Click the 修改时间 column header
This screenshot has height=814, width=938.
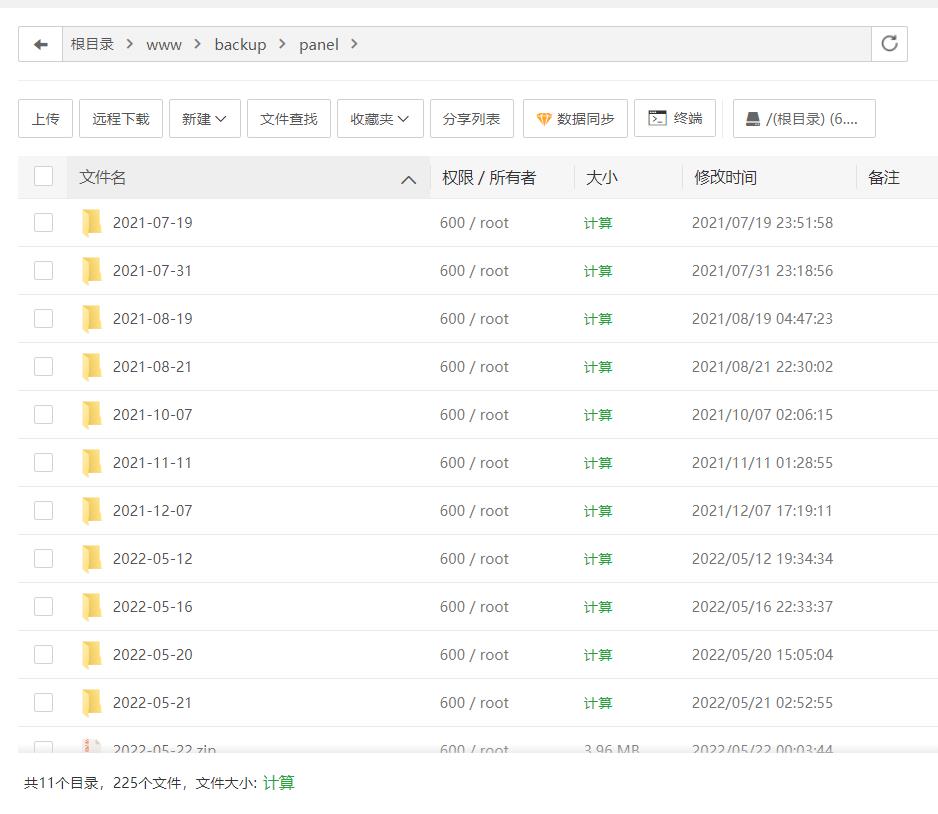(726, 178)
